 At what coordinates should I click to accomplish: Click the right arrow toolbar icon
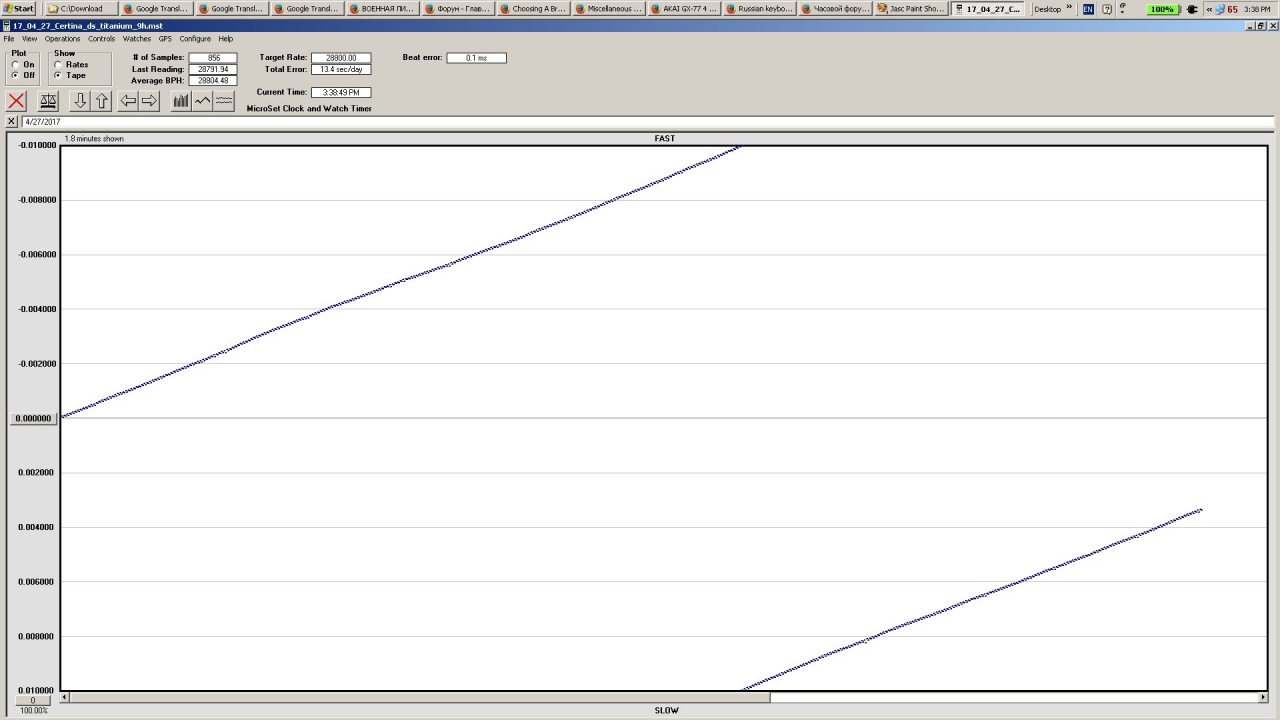pyautogui.click(x=149, y=101)
